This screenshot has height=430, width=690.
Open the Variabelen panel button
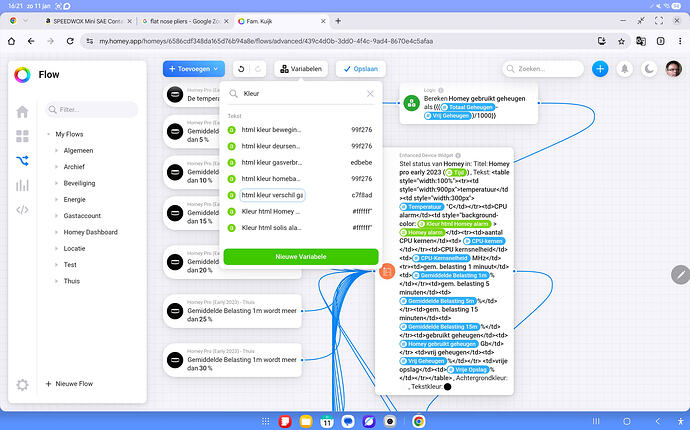(x=301, y=69)
